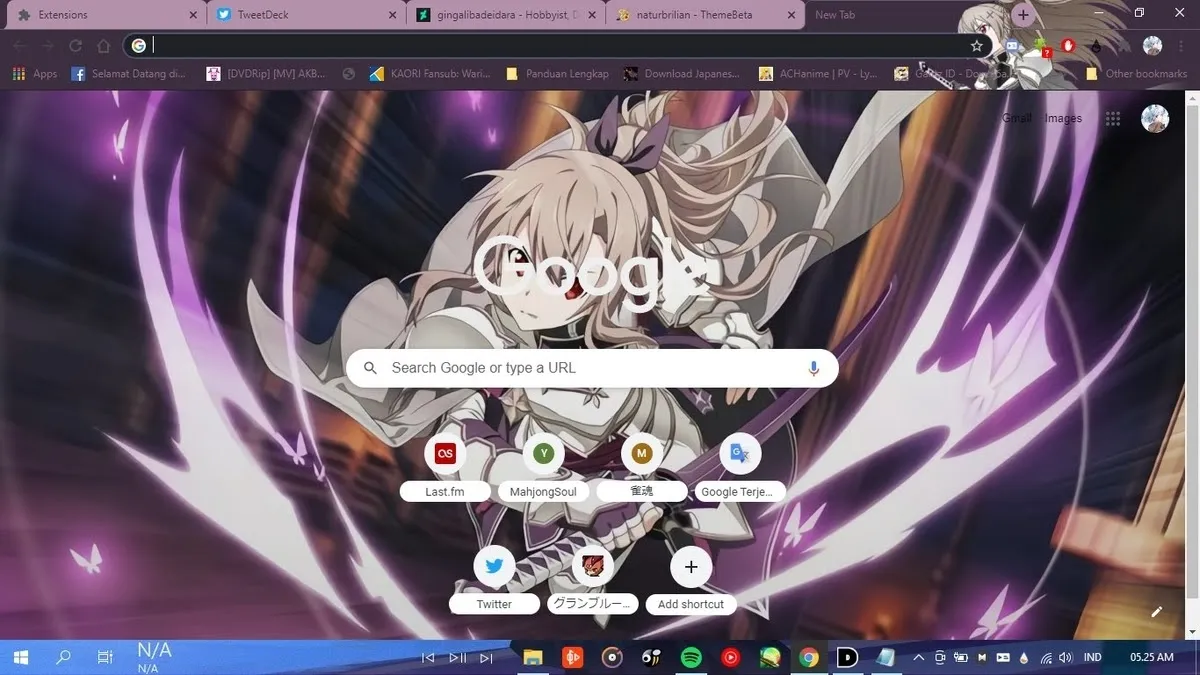1200x675 pixels.
Task: Open YouTube Music from the taskbar
Action: coord(730,657)
